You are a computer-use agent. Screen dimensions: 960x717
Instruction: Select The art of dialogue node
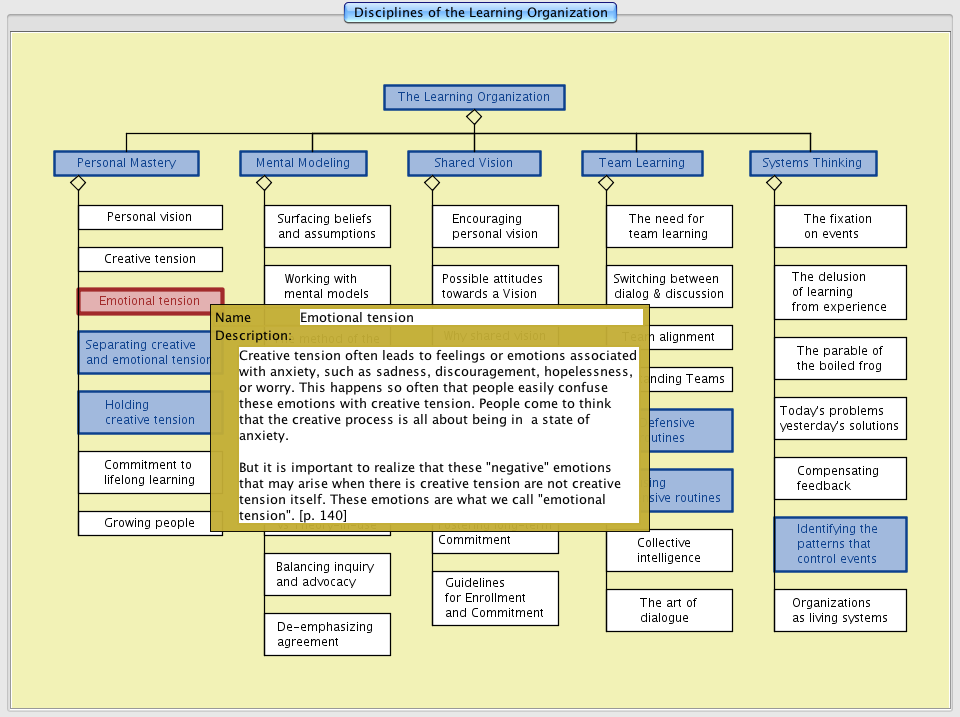(669, 610)
